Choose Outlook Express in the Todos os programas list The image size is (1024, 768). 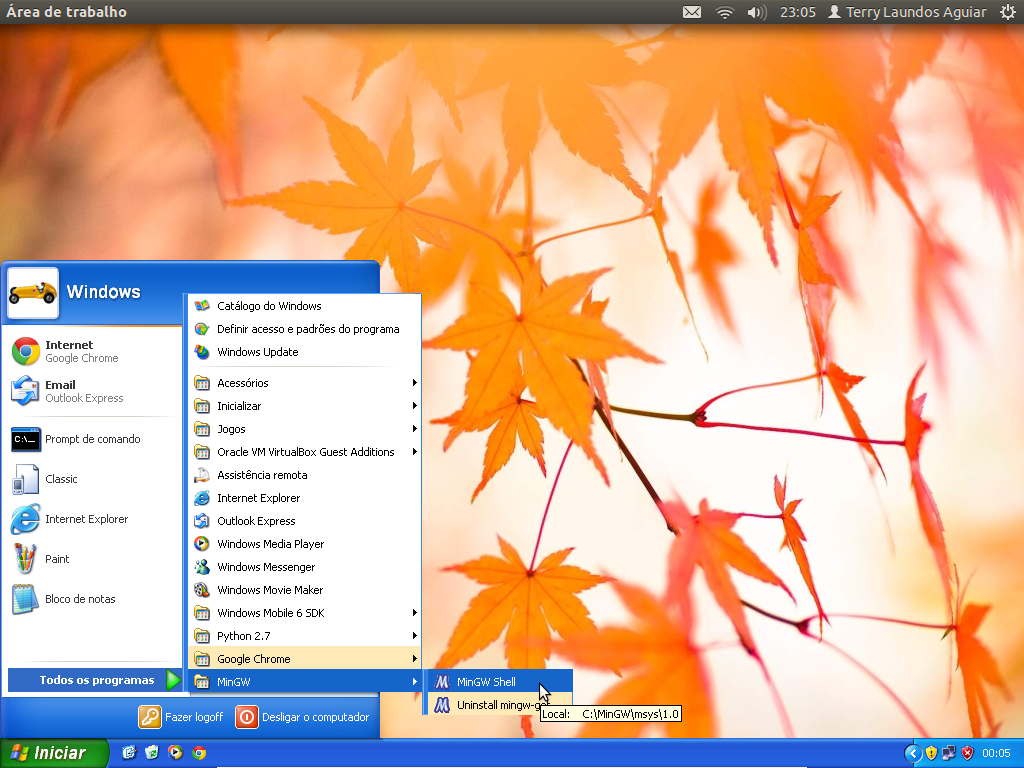point(306,520)
